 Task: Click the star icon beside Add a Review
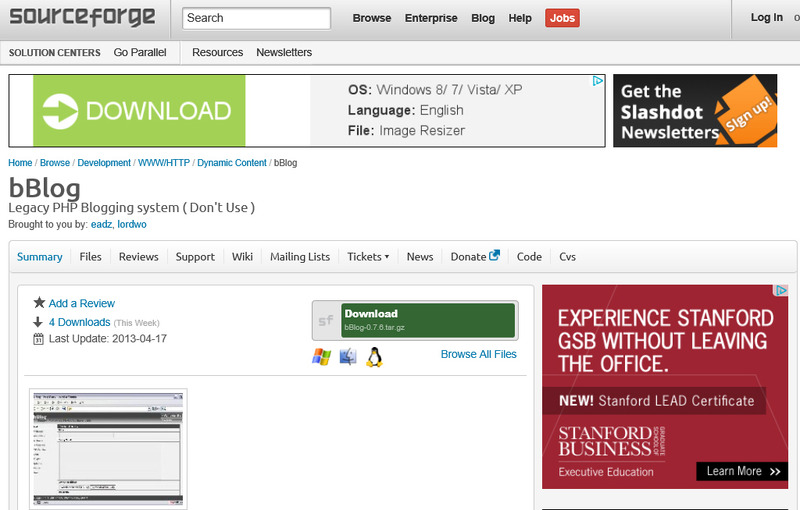tap(39, 303)
